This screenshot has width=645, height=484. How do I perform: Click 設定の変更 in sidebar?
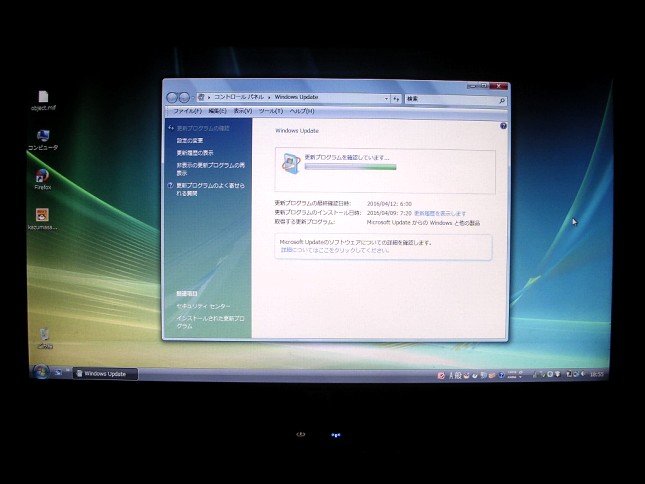click(190, 141)
